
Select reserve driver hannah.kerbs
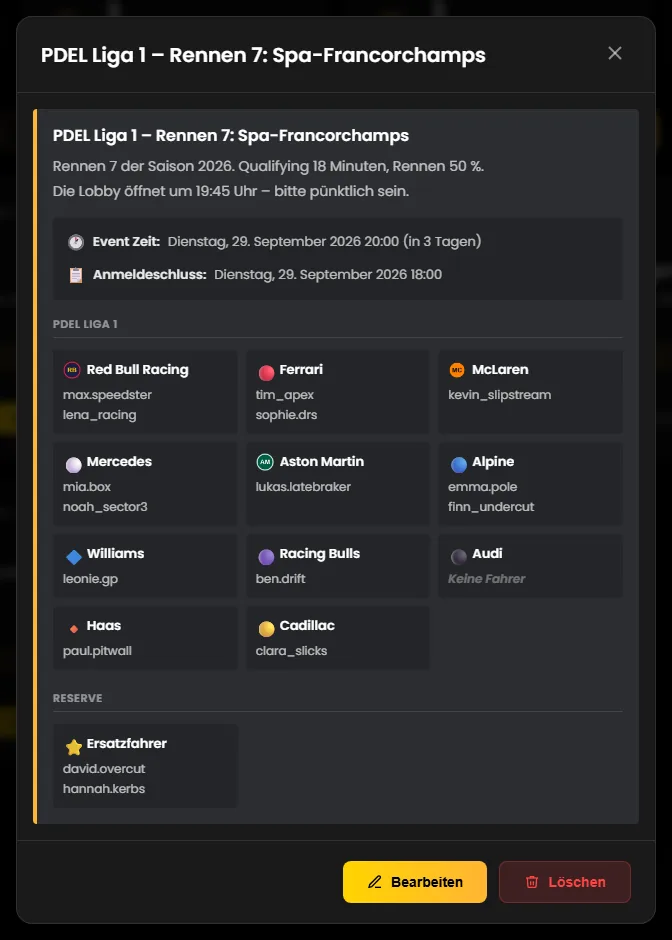104,788
